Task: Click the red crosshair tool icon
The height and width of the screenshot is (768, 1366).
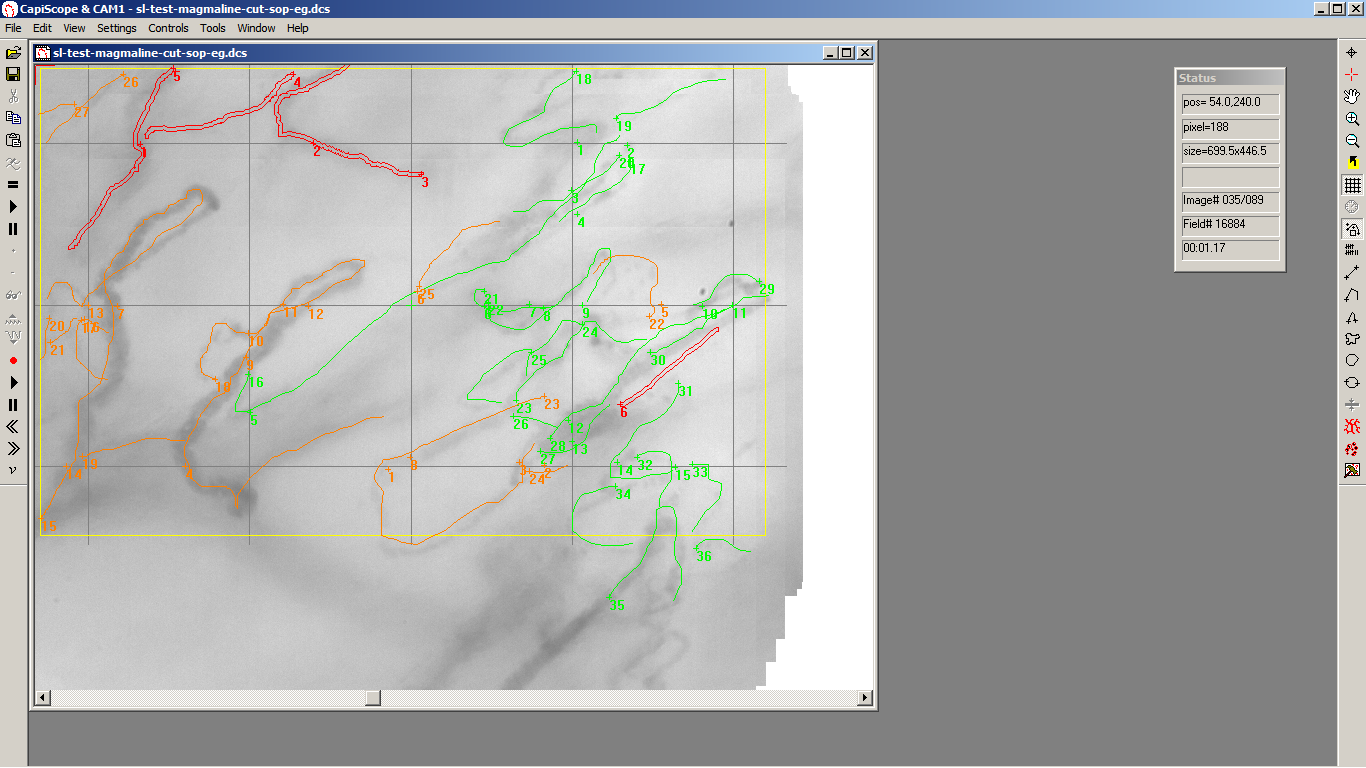Action: pyautogui.click(x=1352, y=74)
